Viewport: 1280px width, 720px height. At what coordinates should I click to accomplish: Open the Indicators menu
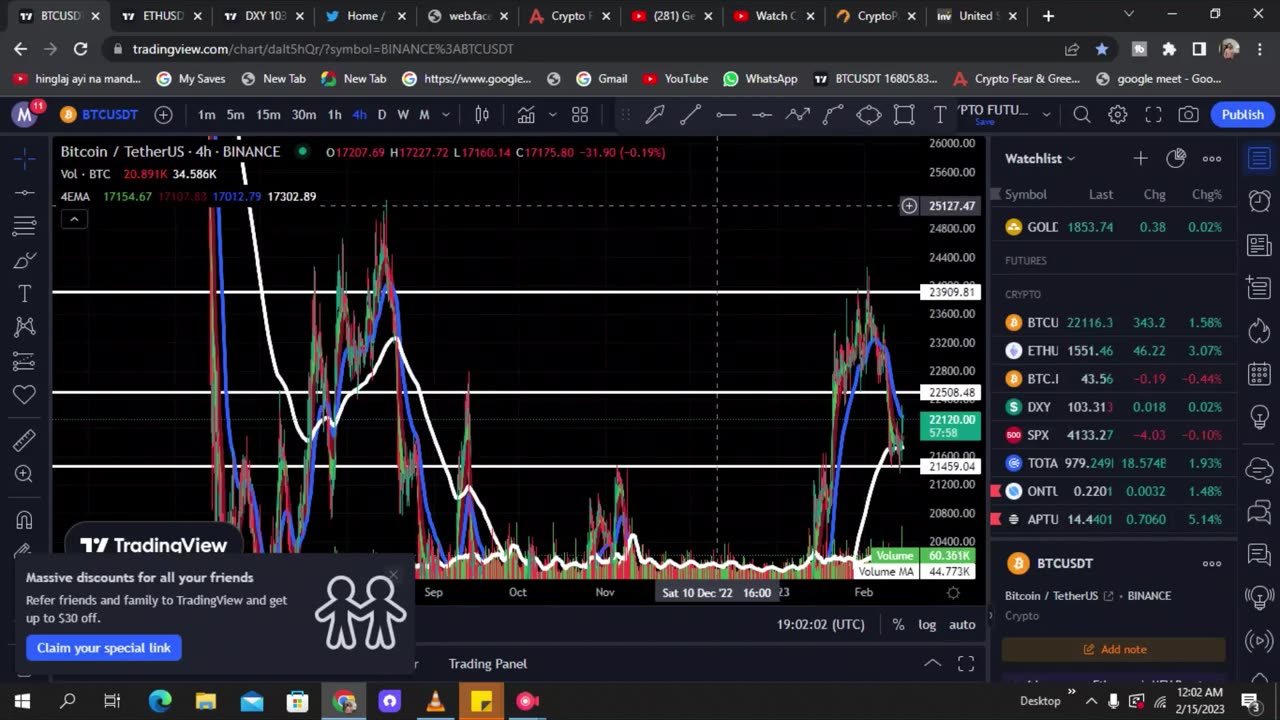(x=526, y=115)
